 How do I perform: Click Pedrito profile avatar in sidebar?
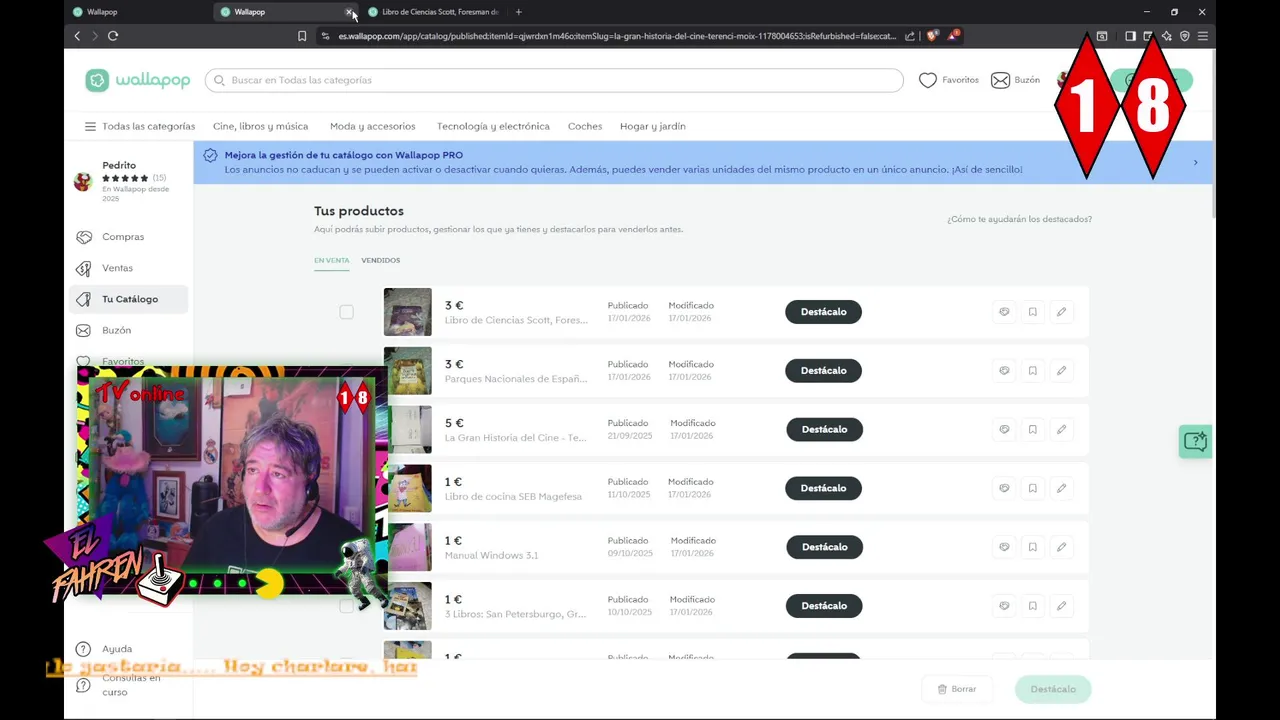pyautogui.click(x=84, y=181)
